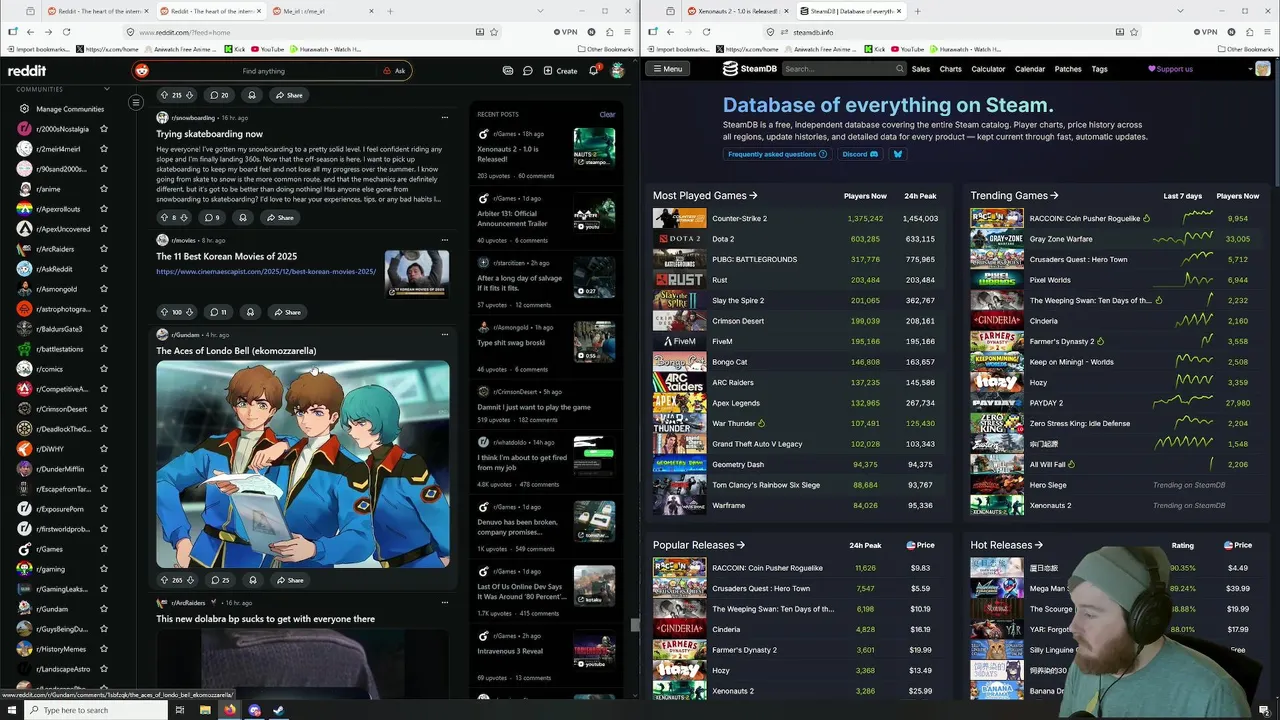Click the Bluesky butterfly icon on SteamDB
The height and width of the screenshot is (720, 1280).
pyautogui.click(x=897, y=154)
